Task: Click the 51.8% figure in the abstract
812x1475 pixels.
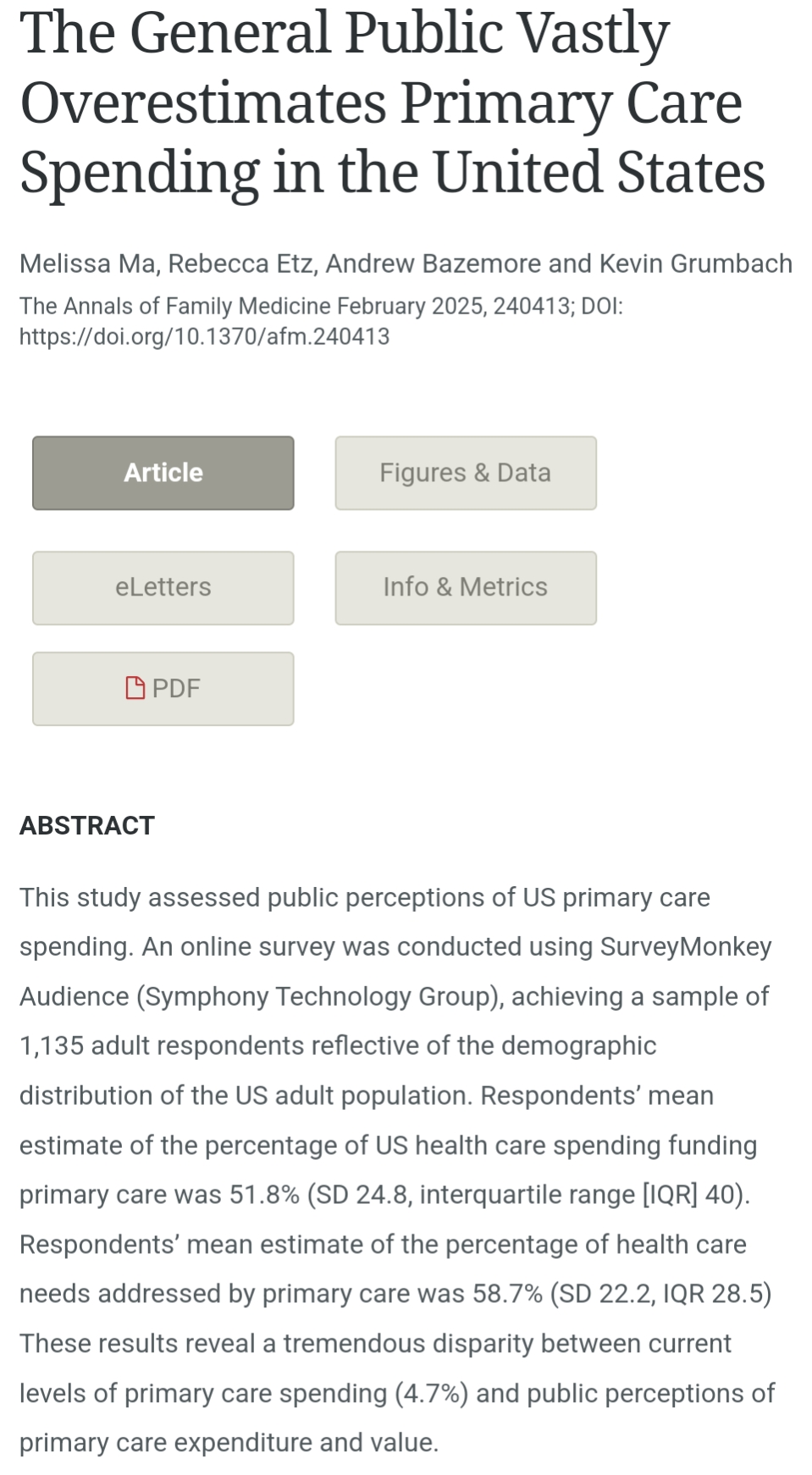Action: click(264, 1195)
